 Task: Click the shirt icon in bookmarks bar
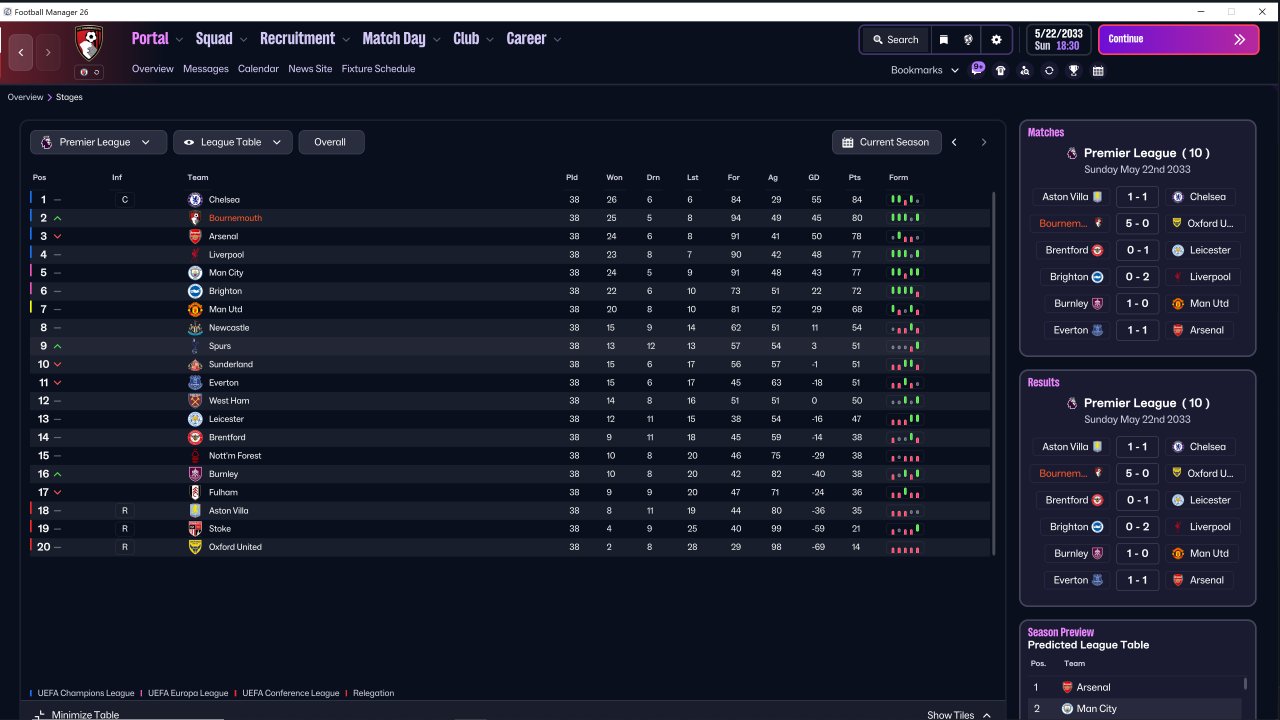1001,71
